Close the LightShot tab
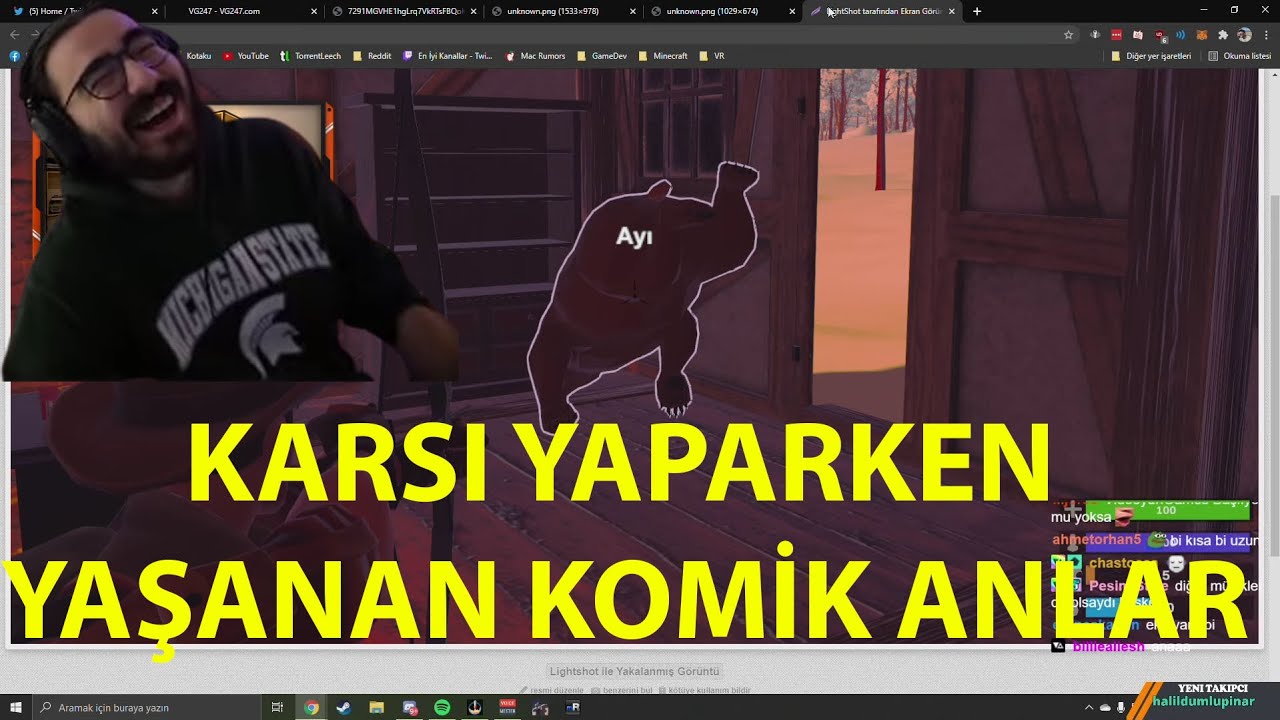Viewport: 1280px width, 720px height. (x=952, y=11)
